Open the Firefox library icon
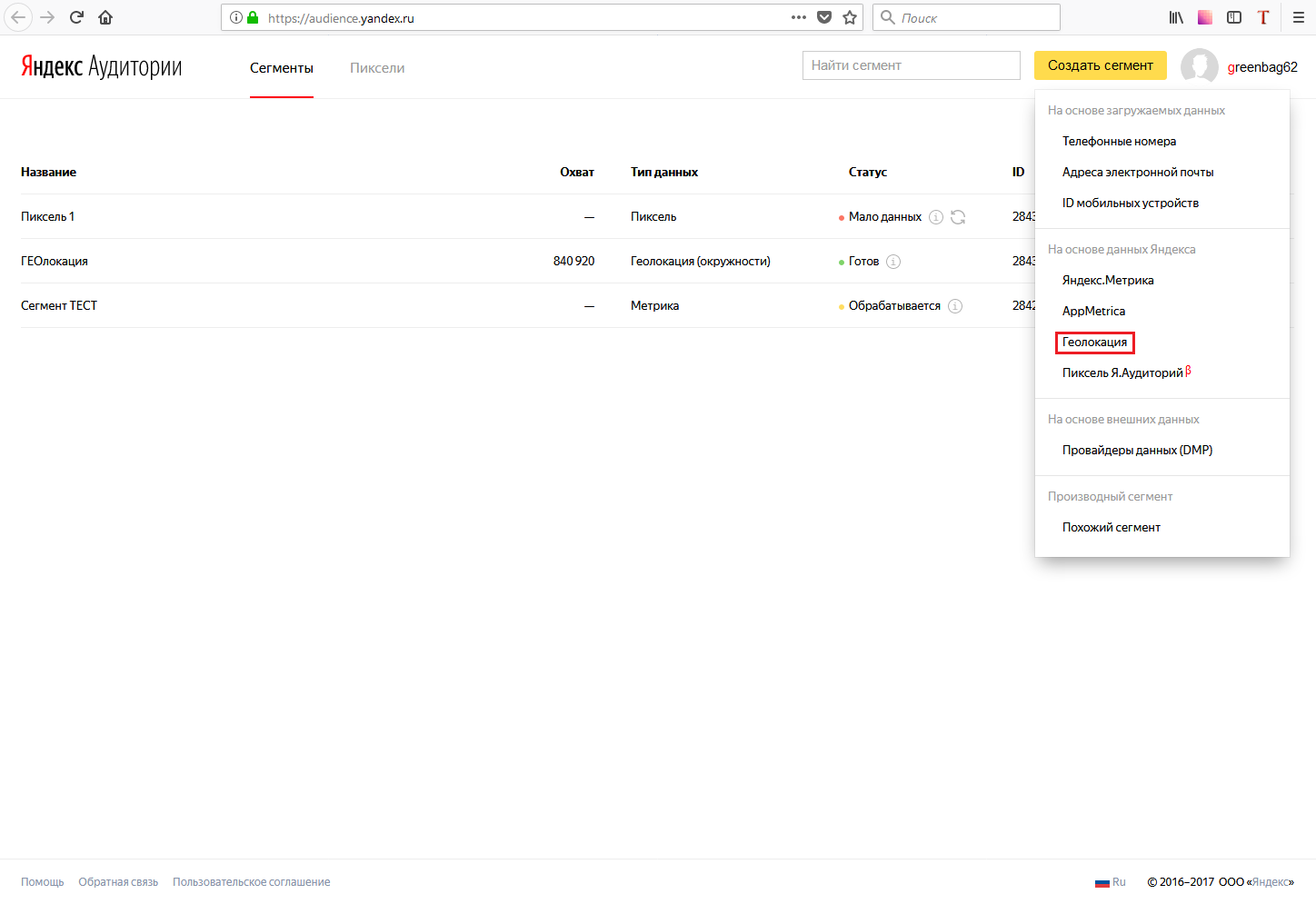The height and width of the screenshot is (904, 1316). click(1176, 17)
